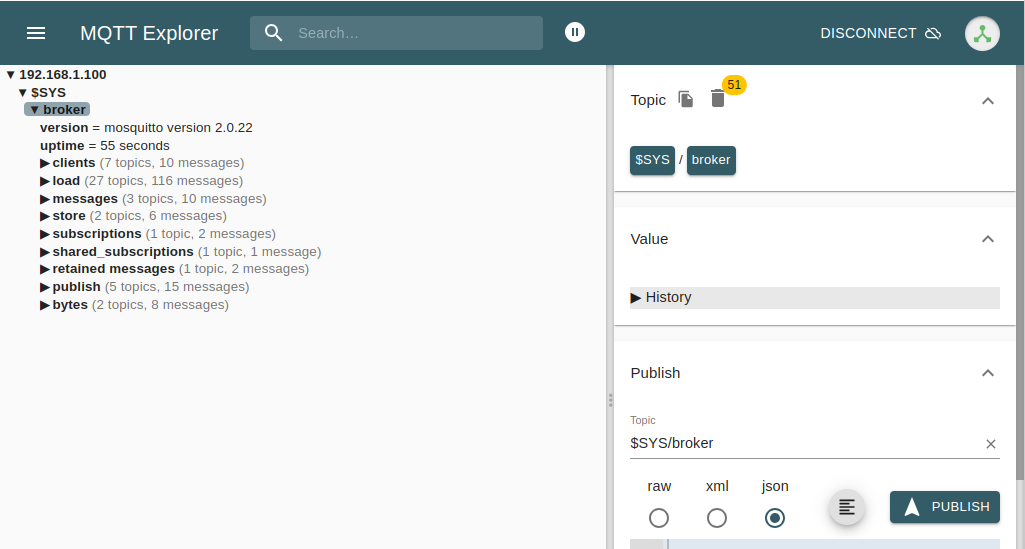Viewport: 1025px width, 549px height.
Task: Open the hamburger menu
Action: 36,33
